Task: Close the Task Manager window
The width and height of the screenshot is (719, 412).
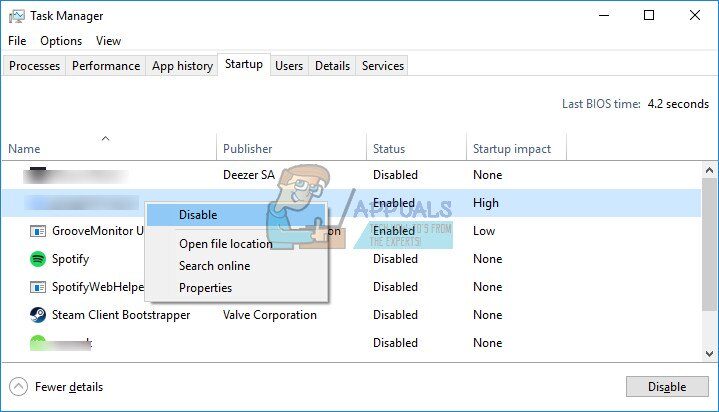Action: pos(694,16)
